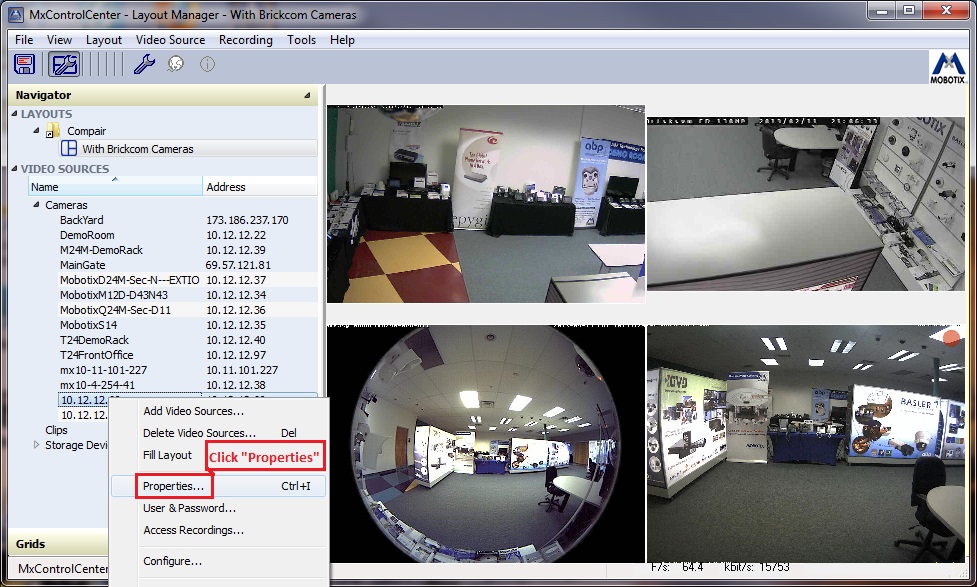The width and height of the screenshot is (977, 587).
Task: Select the DemoRoom camera
Action: (x=87, y=235)
